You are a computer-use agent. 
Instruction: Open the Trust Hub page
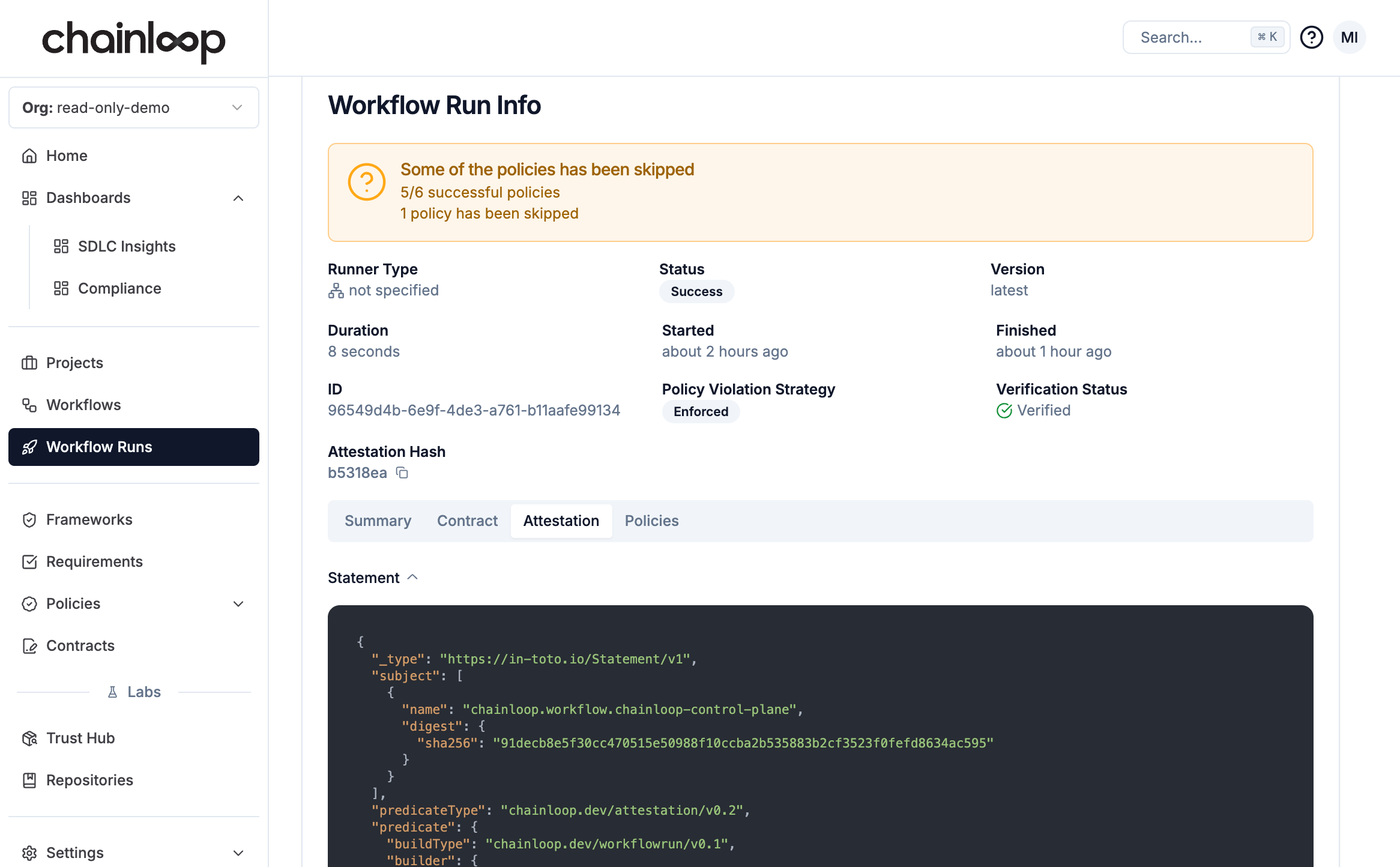[x=134, y=738]
